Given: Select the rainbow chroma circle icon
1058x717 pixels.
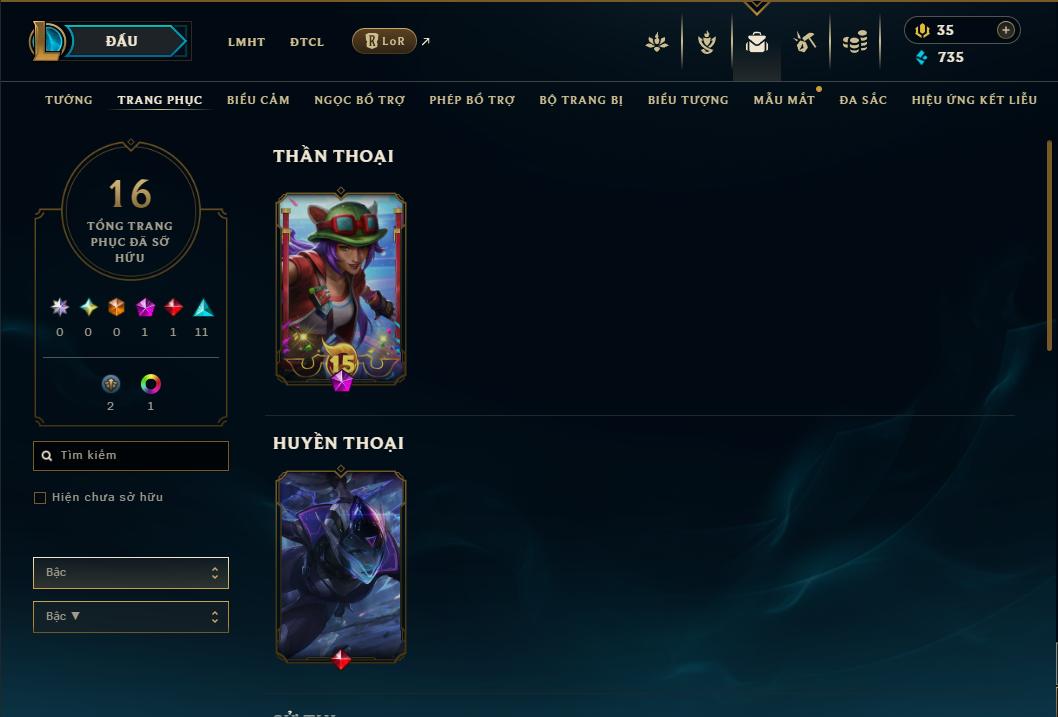Looking at the screenshot, I should coord(150,384).
